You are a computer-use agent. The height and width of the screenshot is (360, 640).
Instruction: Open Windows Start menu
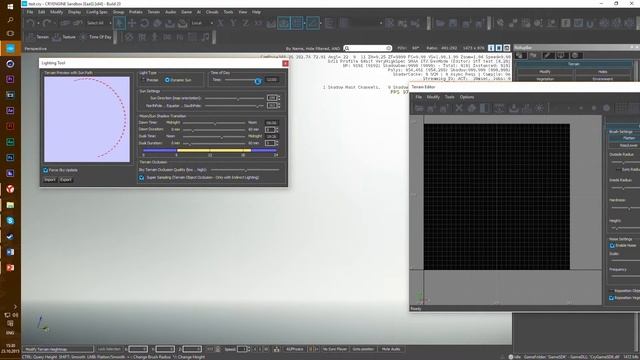click(10, 7)
